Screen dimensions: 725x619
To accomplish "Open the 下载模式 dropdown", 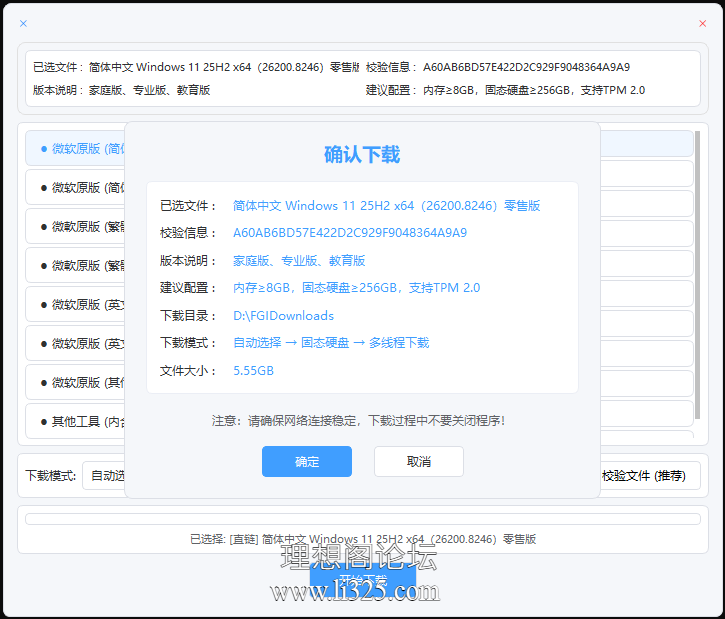I will tap(104, 475).
